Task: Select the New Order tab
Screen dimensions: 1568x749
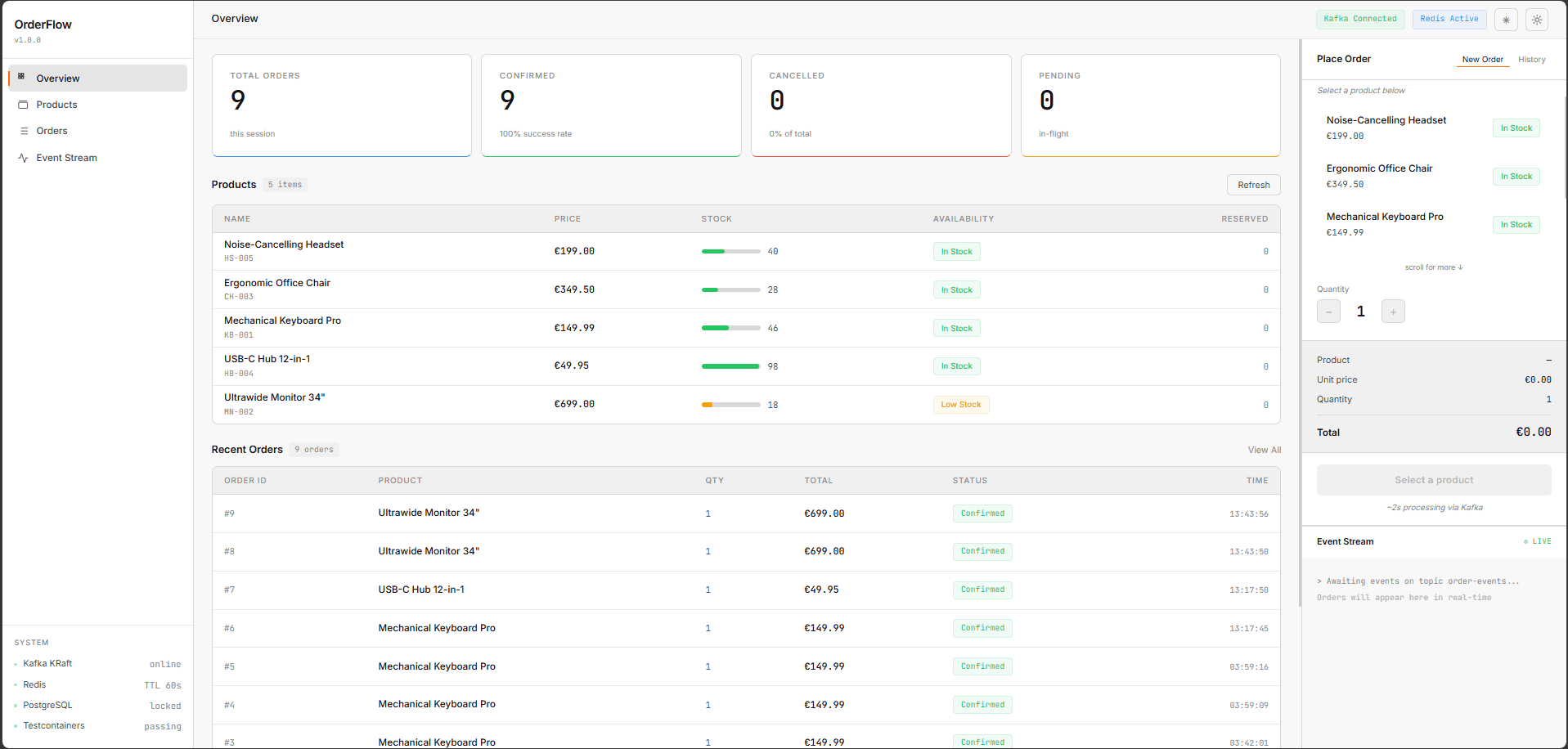Action: (1482, 60)
